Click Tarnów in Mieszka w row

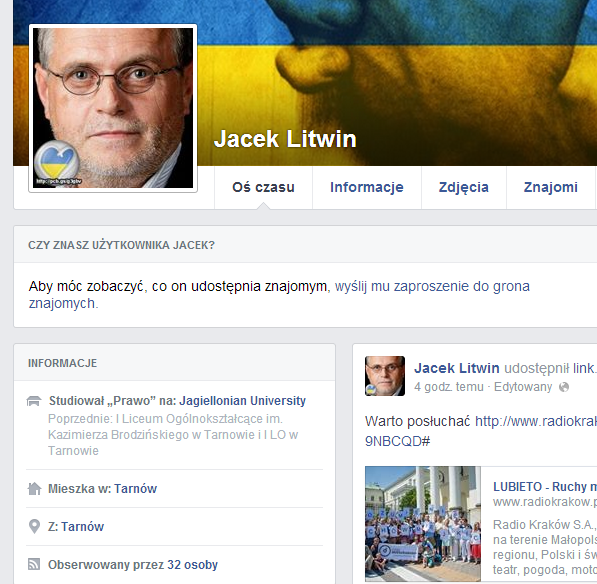click(136, 488)
